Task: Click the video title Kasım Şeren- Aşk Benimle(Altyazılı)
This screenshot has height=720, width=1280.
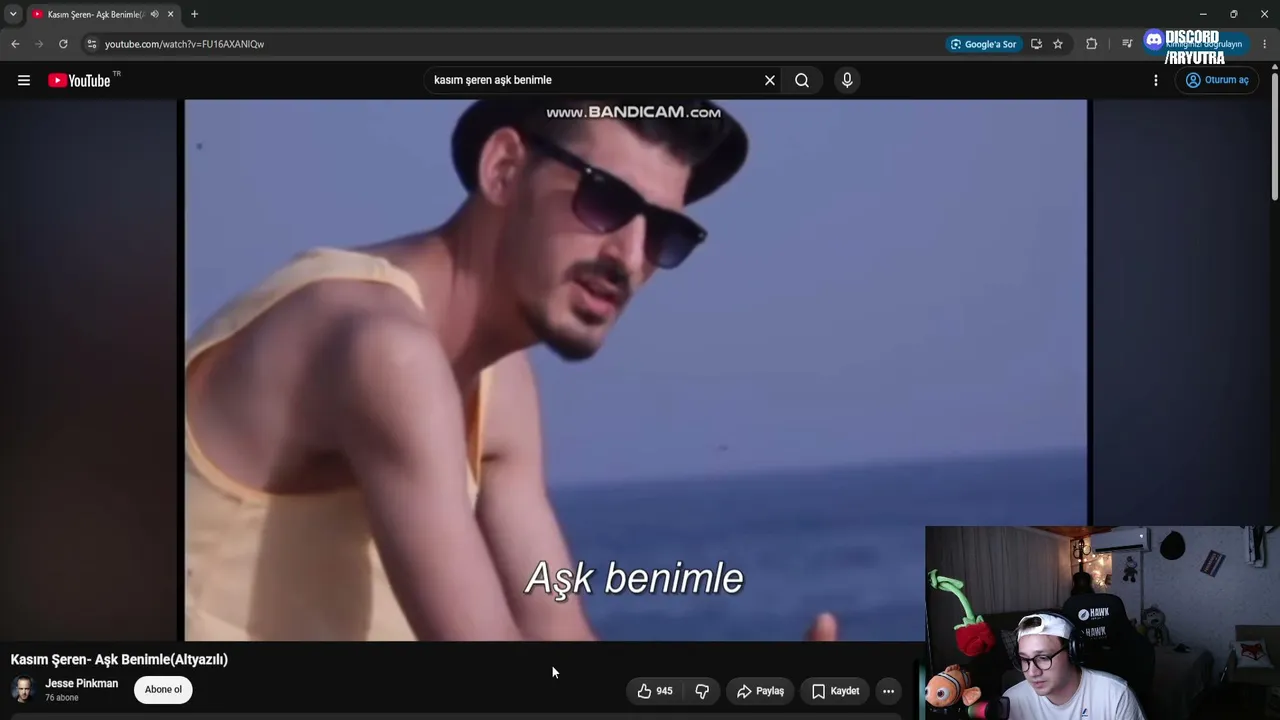Action: click(119, 660)
